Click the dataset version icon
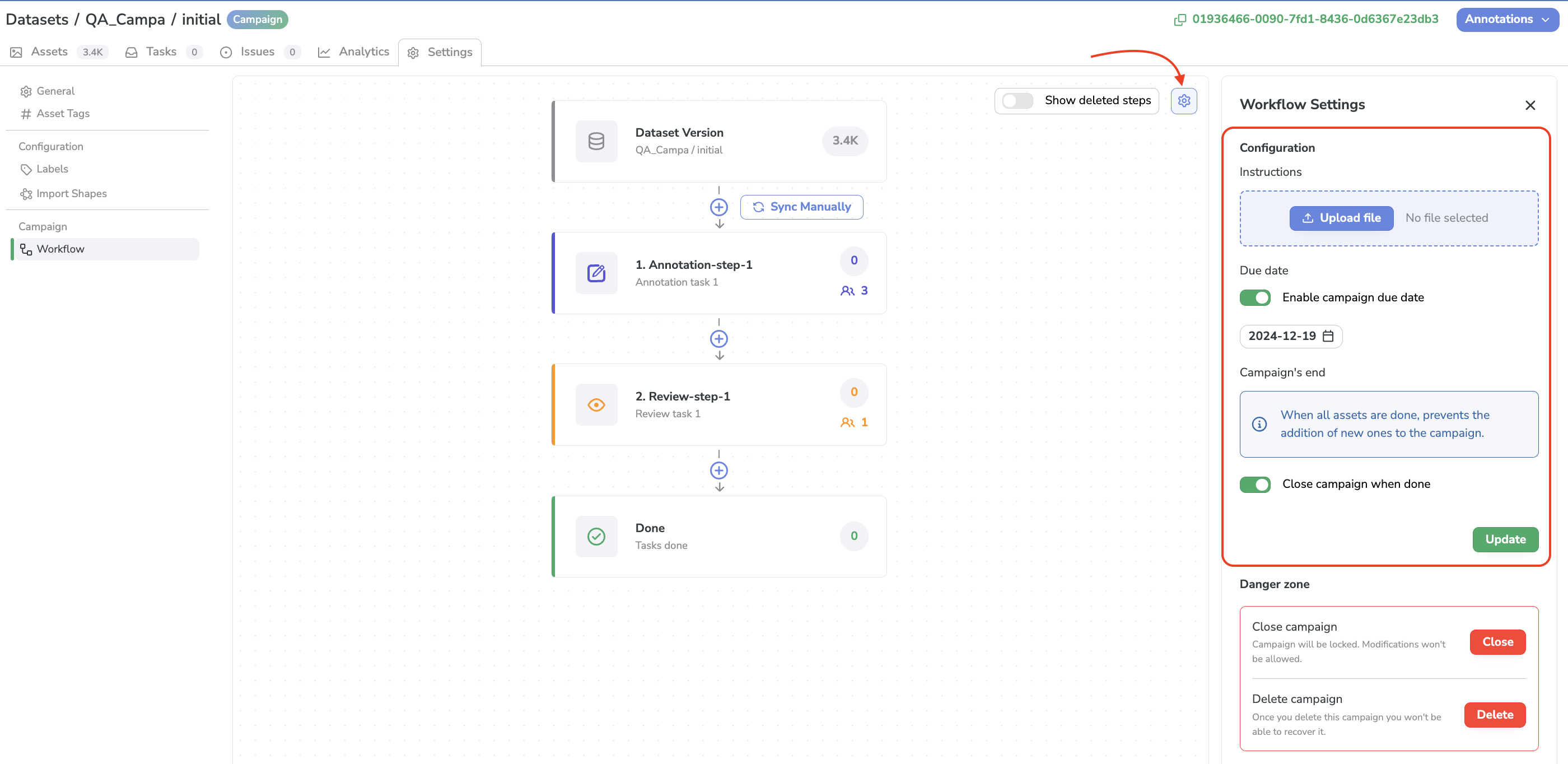The width and height of the screenshot is (1568, 764). click(597, 141)
